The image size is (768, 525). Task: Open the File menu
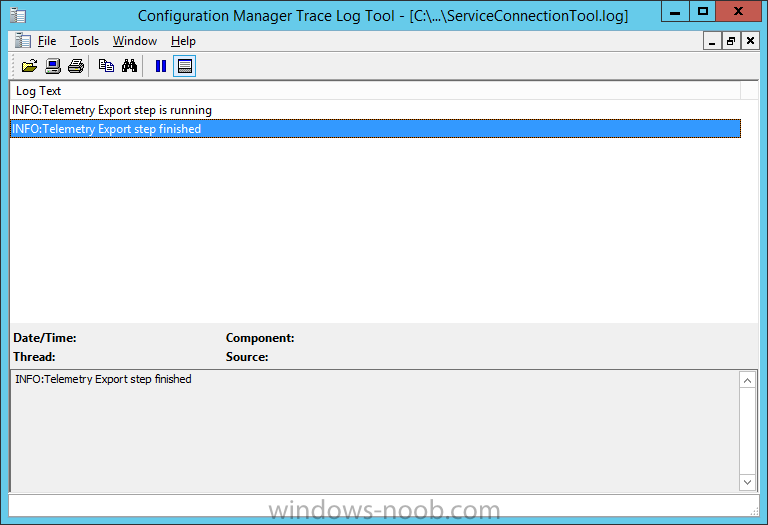(47, 41)
